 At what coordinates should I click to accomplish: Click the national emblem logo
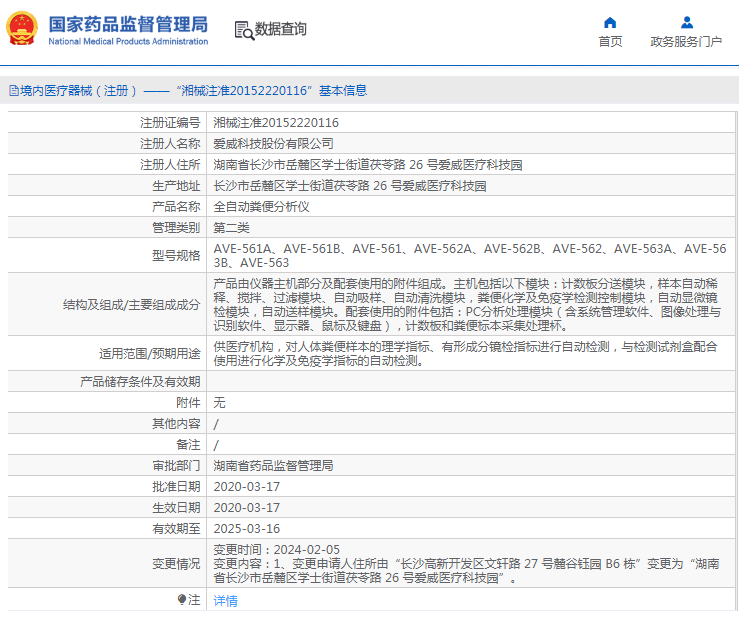(x=22, y=29)
